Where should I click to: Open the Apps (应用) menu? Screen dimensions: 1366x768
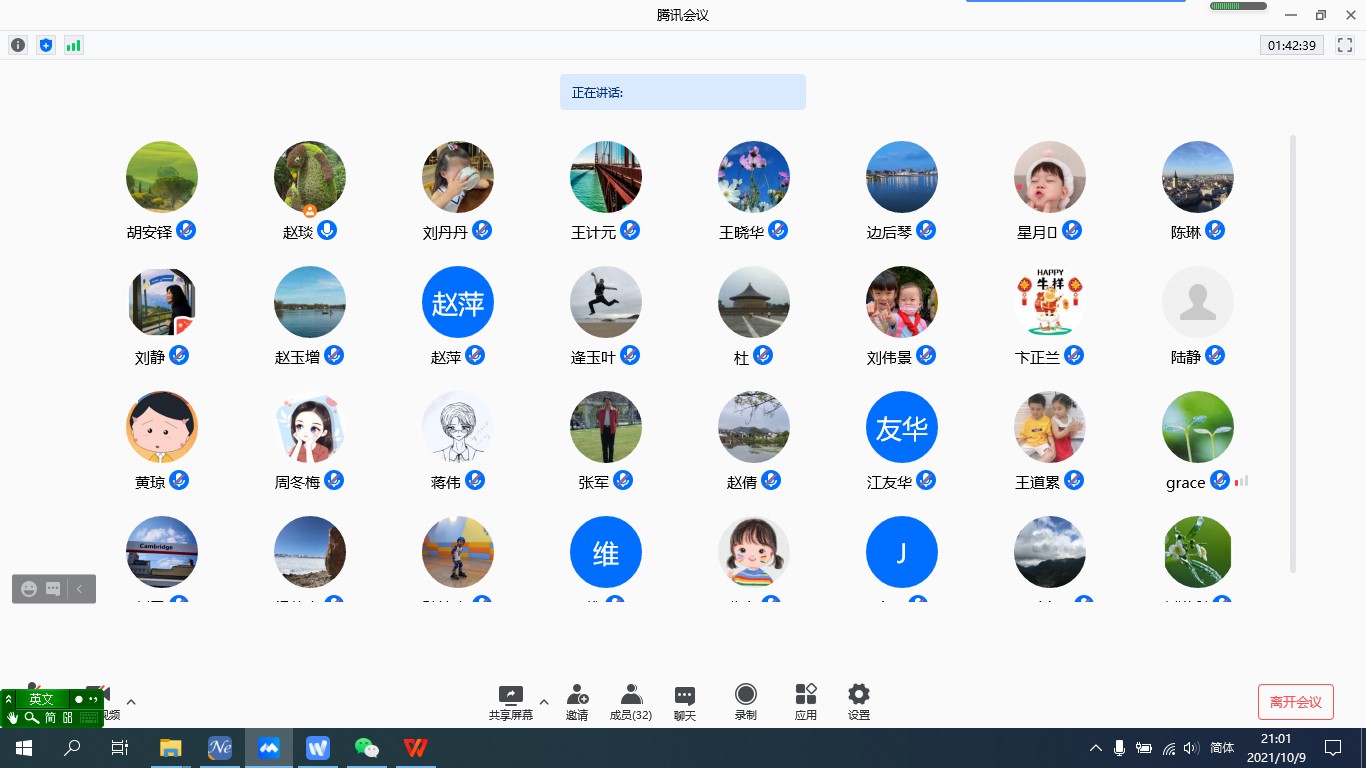pos(805,695)
